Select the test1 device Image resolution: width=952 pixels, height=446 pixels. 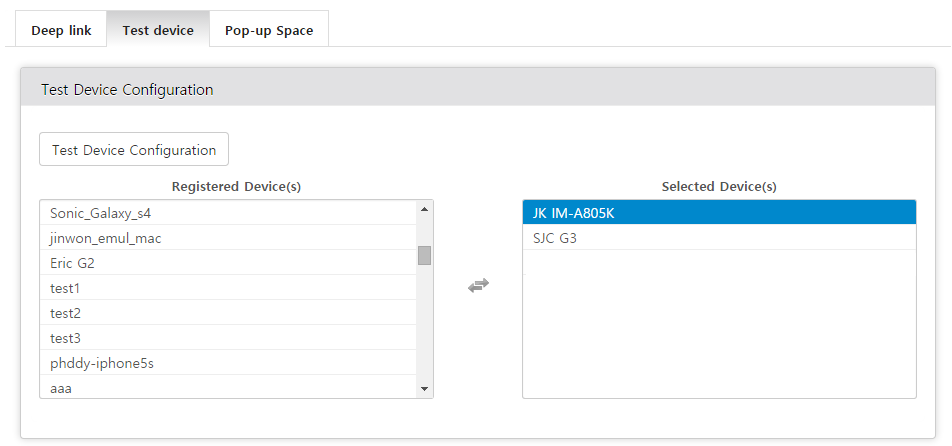coord(228,288)
